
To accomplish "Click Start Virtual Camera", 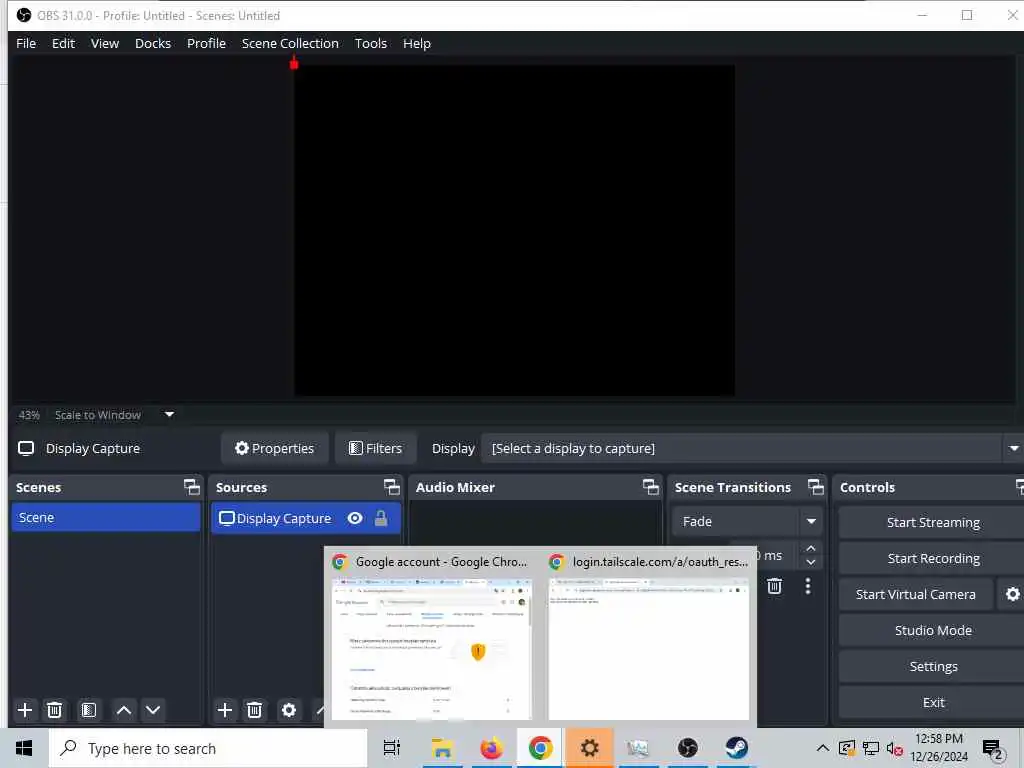I will pyautogui.click(x=916, y=594).
